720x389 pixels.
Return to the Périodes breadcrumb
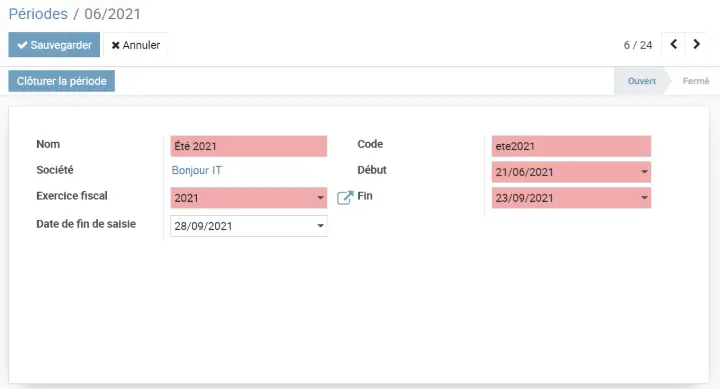[x=38, y=14]
